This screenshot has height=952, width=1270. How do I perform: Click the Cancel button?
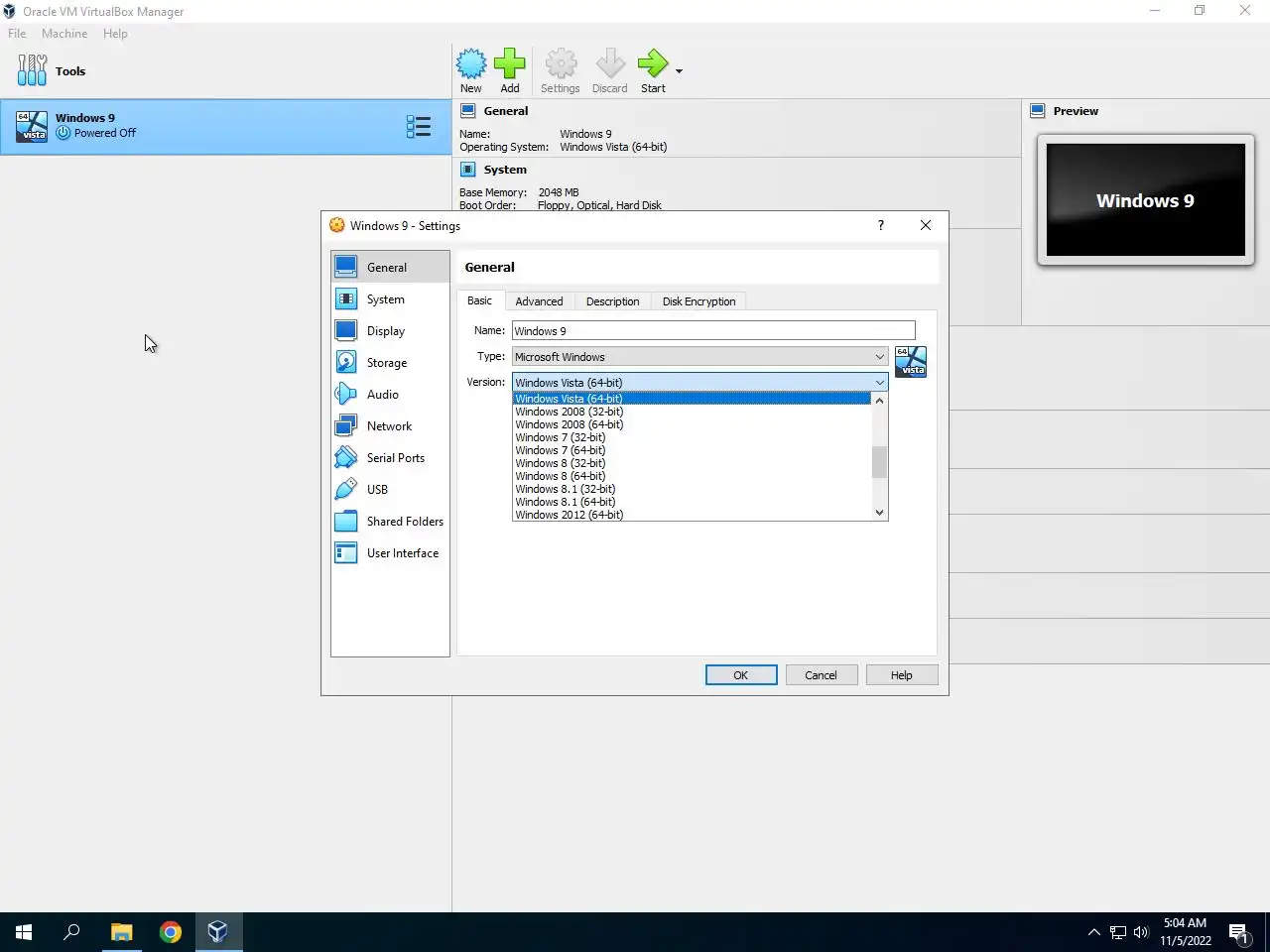(x=821, y=675)
